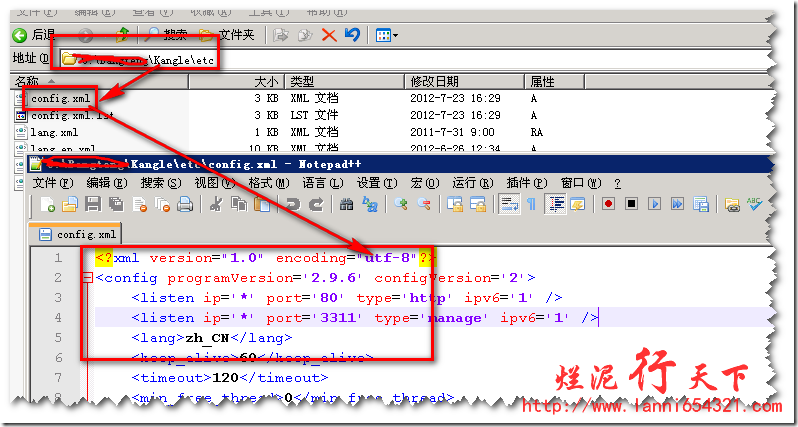Click the New file icon in Notepad++ toolbar
Viewport: 798px width, 427px height.
coord(49,205)
